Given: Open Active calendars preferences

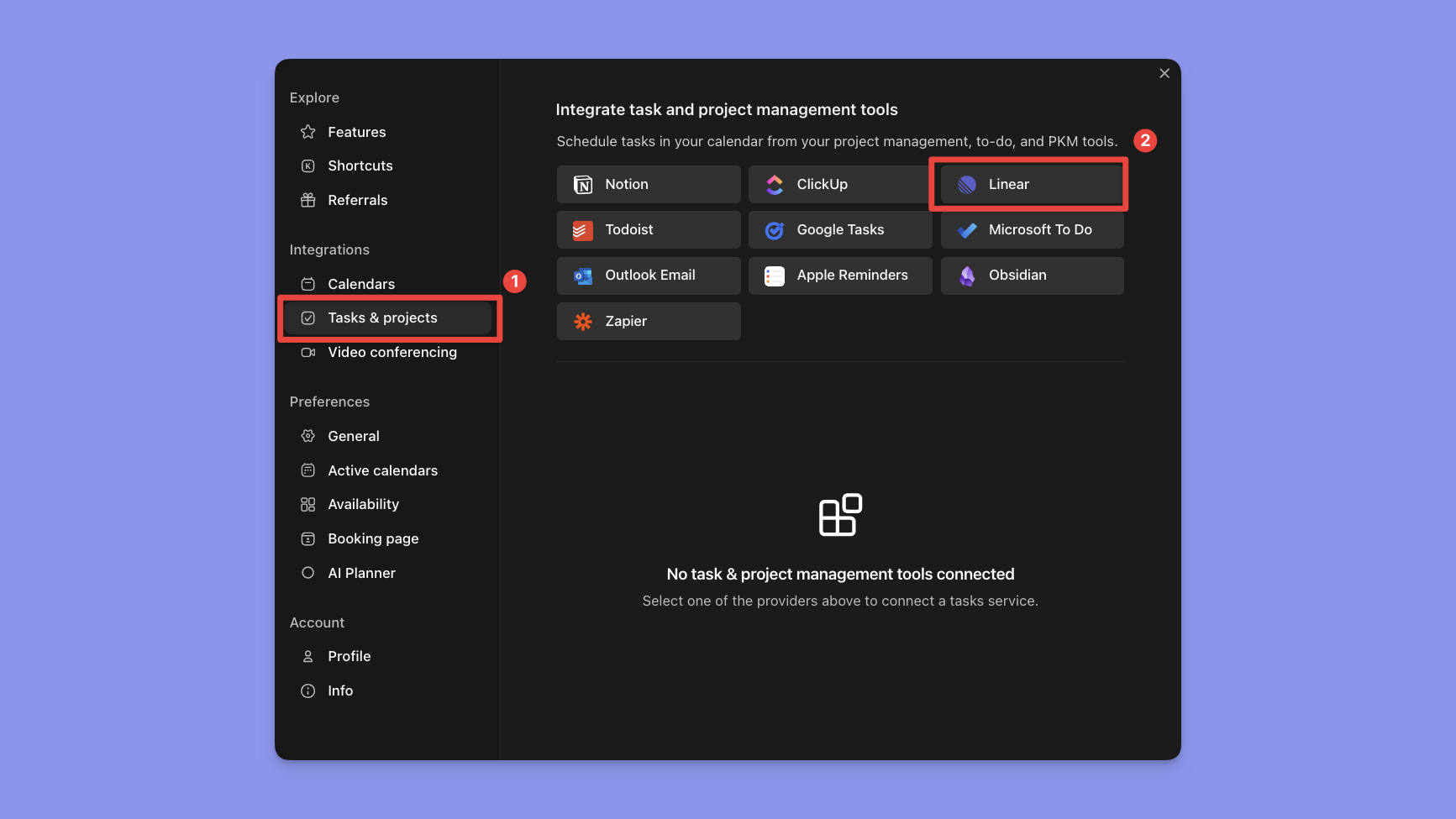Looking at the screenshot, I should click(387, 470).
